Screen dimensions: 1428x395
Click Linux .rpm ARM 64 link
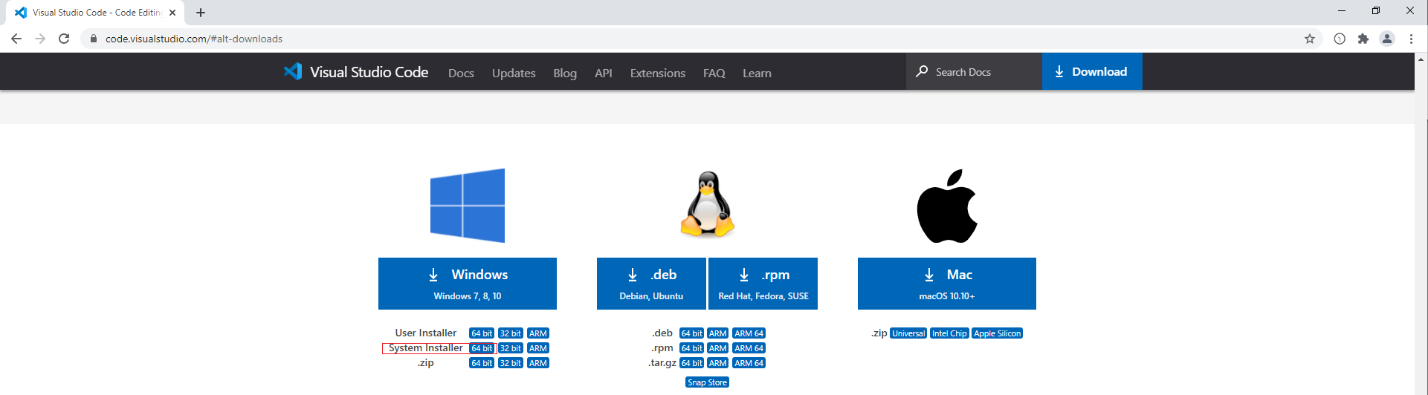pos(749,348)
